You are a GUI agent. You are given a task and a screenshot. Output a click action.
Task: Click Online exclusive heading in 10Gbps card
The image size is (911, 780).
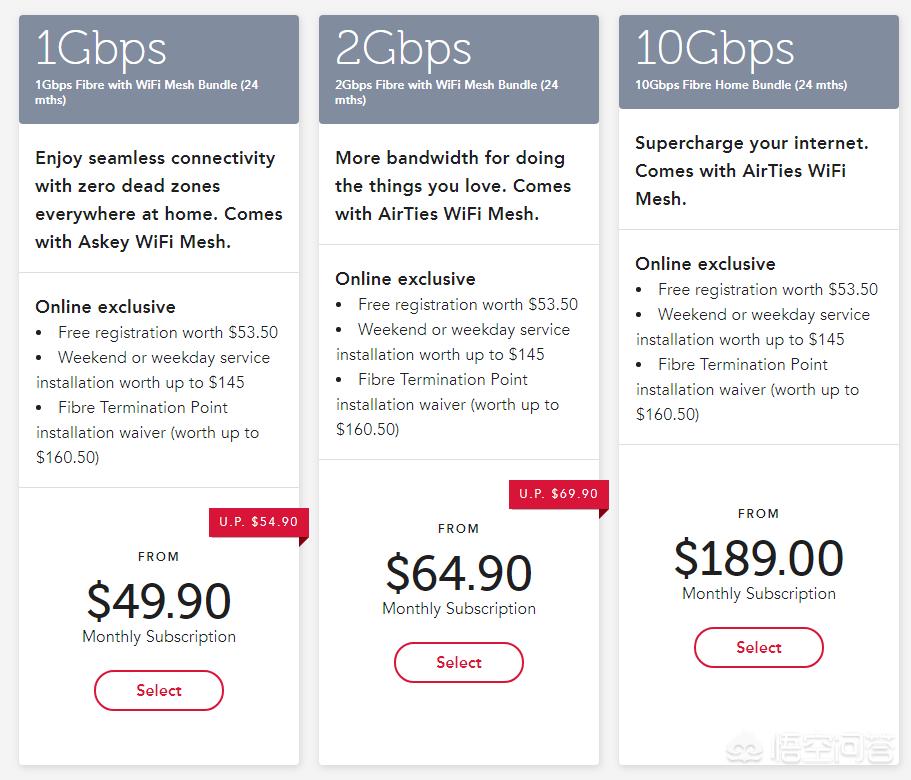(x=705, y=264)
